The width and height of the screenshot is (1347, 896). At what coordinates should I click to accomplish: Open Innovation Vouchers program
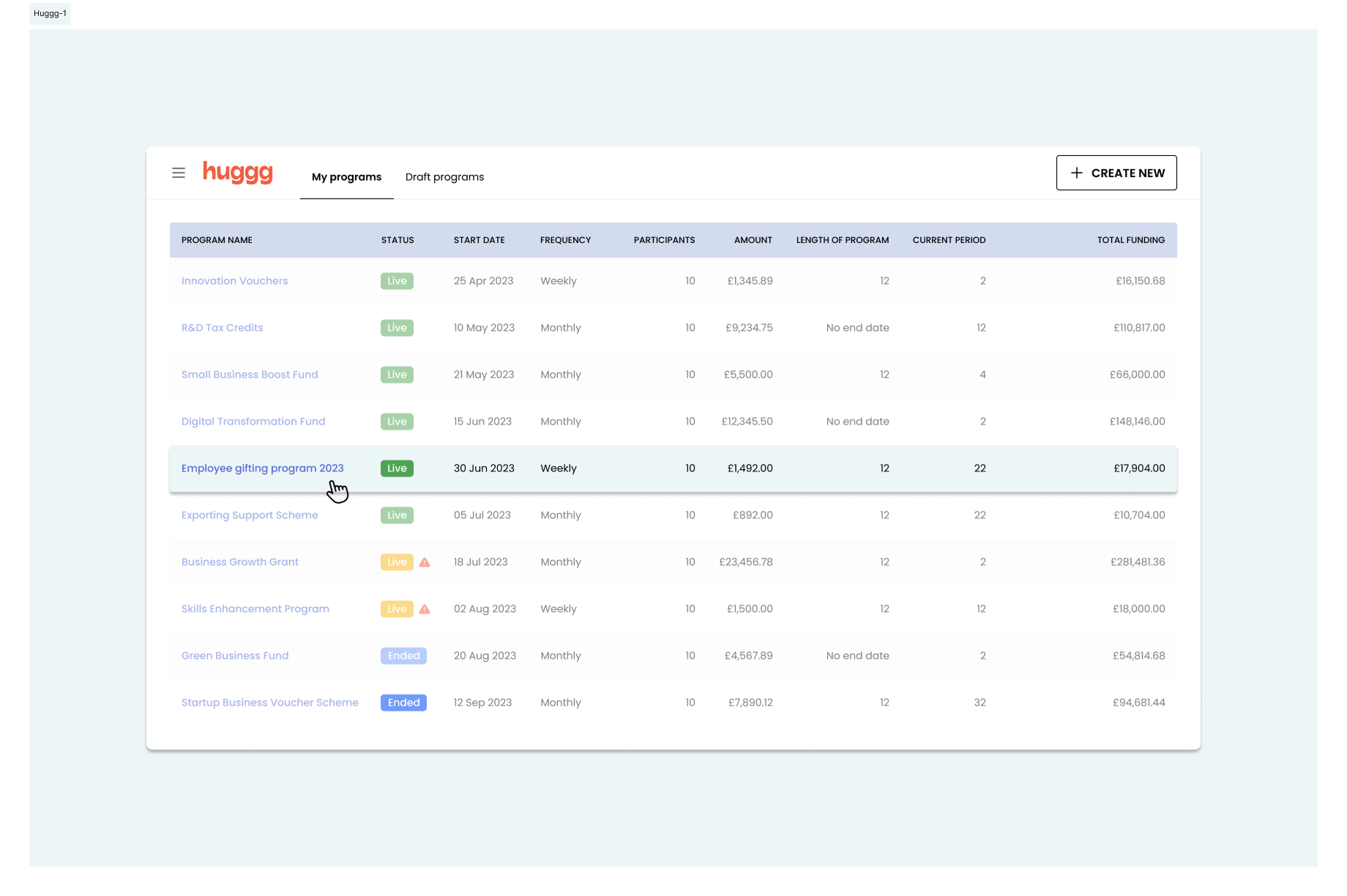pos(234,281)
